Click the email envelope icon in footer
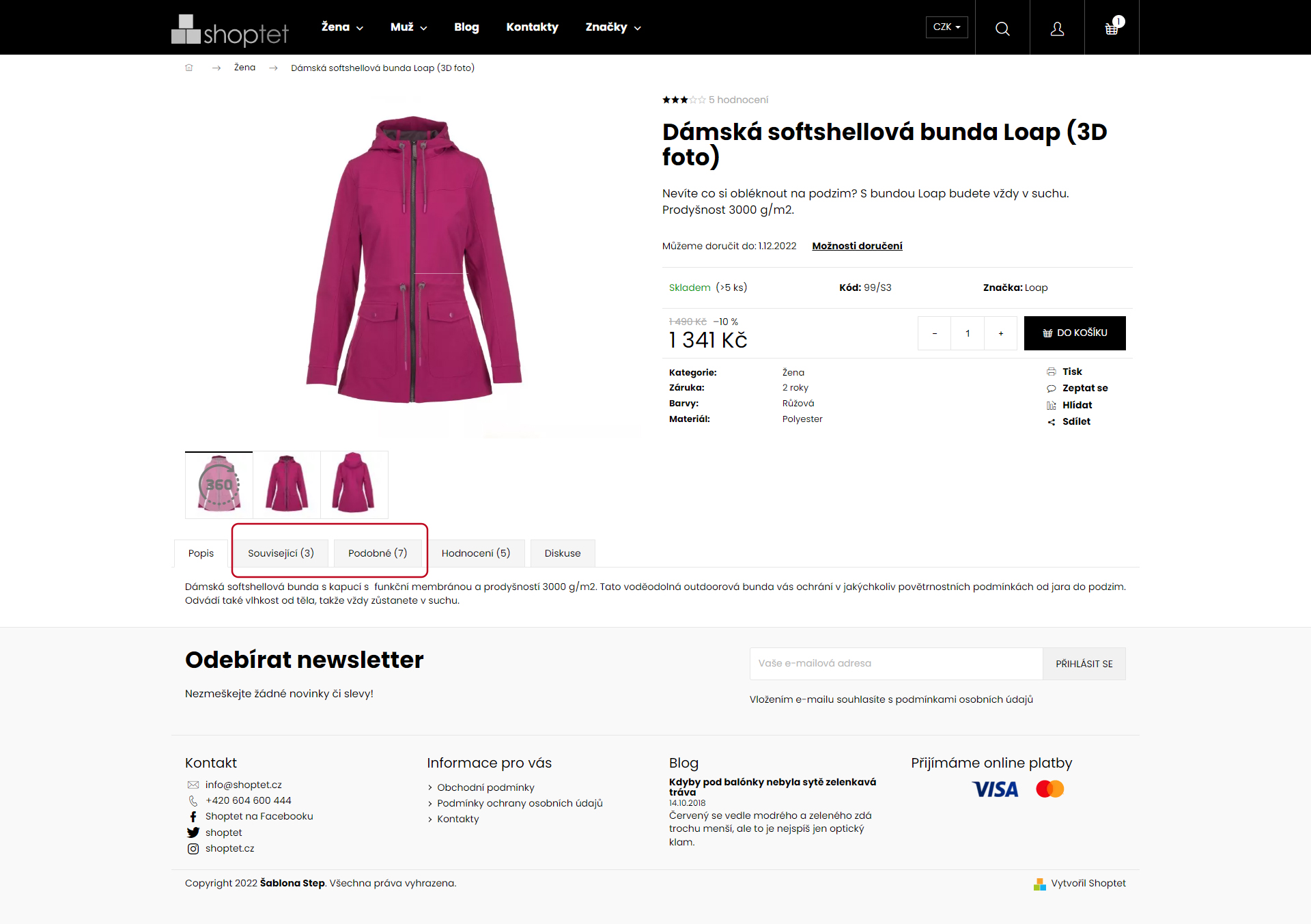 pyautogui.click(x=193, y=785)
